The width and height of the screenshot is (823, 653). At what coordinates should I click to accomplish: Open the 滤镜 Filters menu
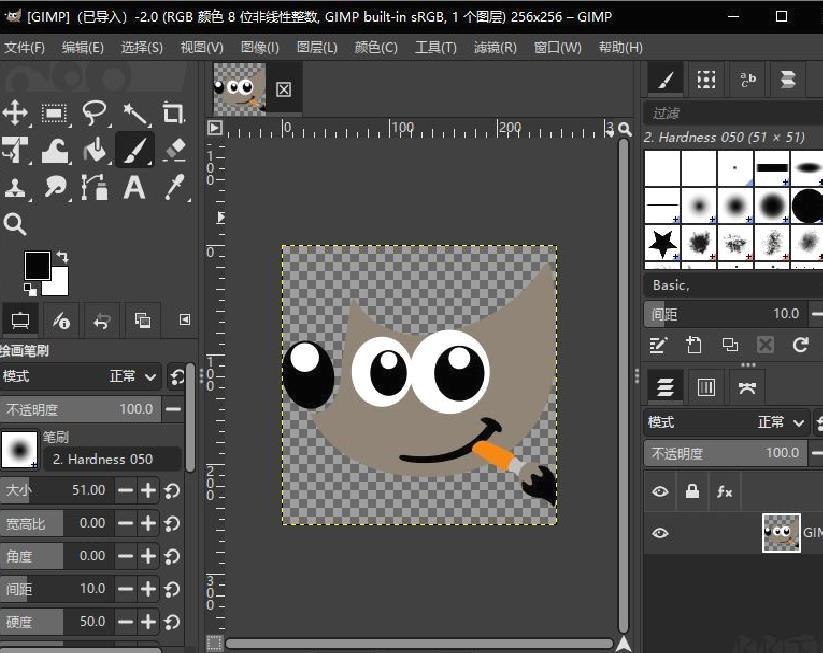495,47
